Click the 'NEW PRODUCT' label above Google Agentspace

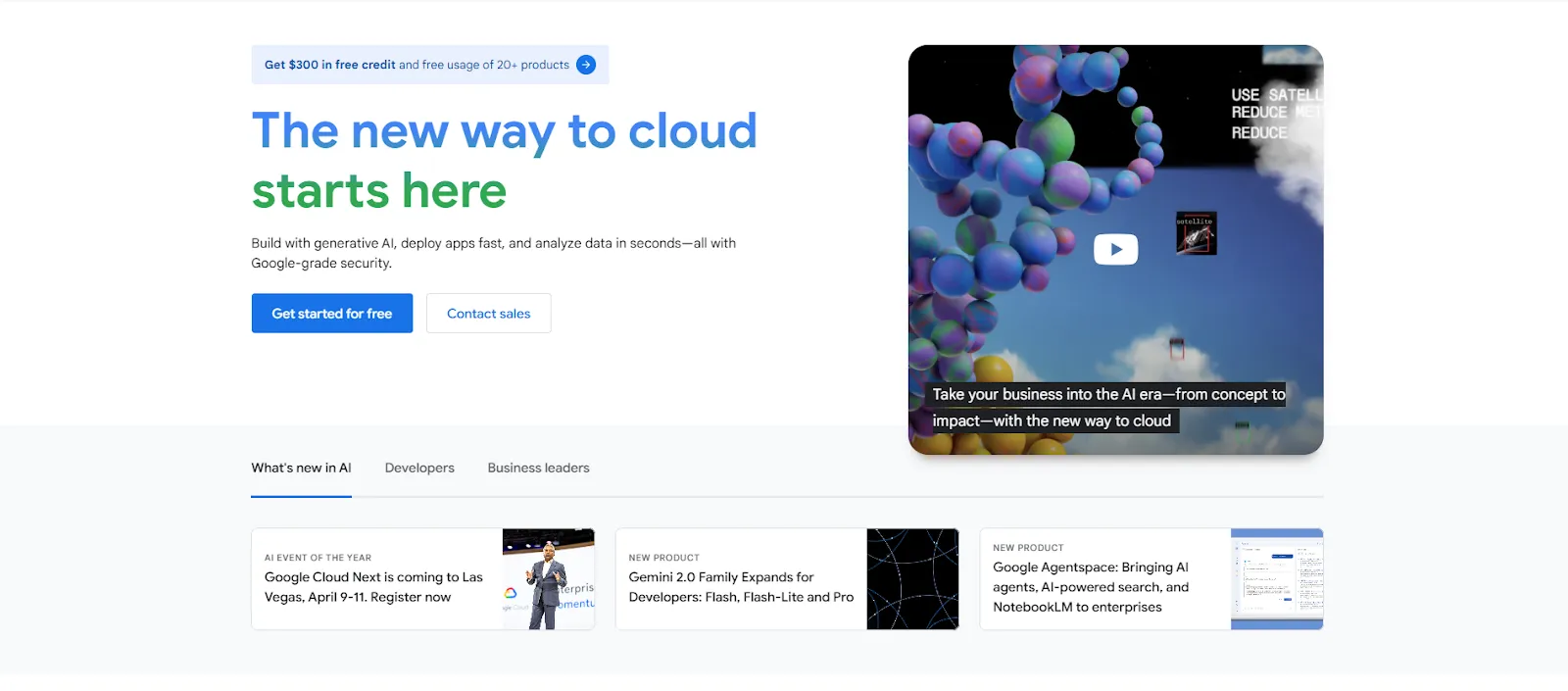(1028, 548)
